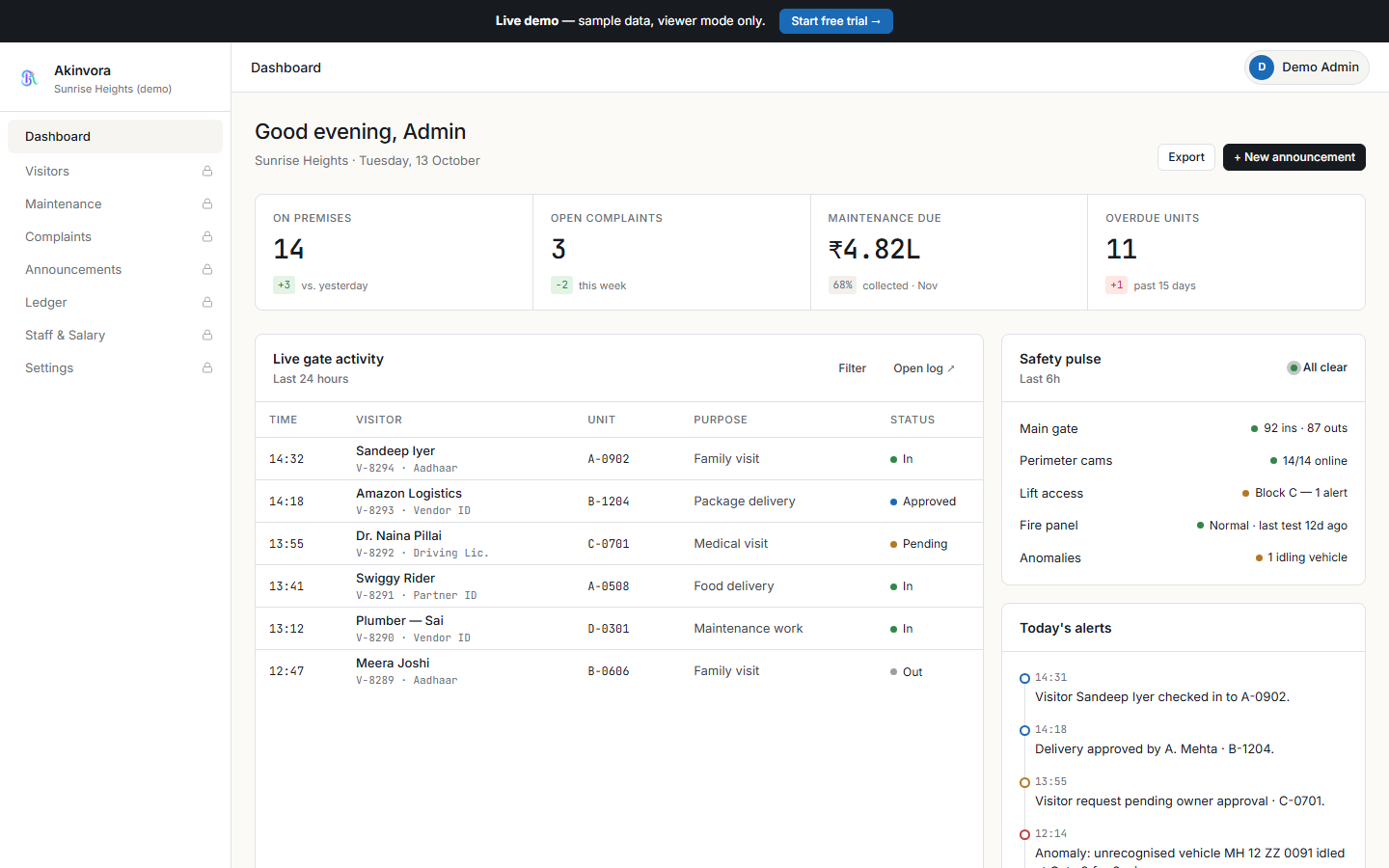This screenshot has width=1389, height=868.
Task: Click Maintenance work purpose for Plumber — Sai
Action: pos(748,629)
